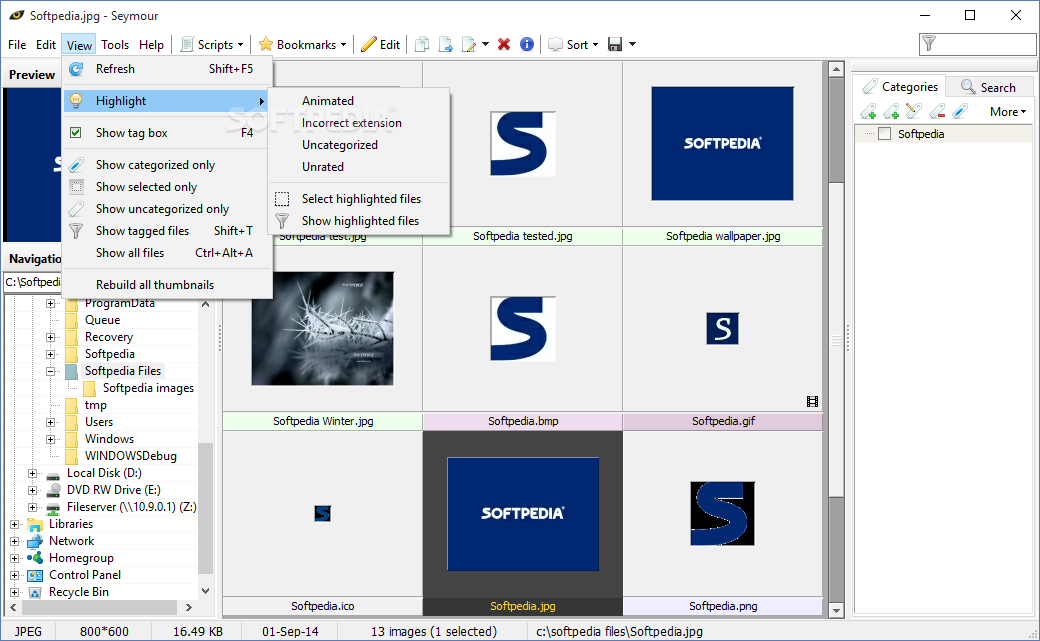Click the remove category tag minus icon
The width and height of the screenshot is (1040, 641).
[x=937, y=111]
